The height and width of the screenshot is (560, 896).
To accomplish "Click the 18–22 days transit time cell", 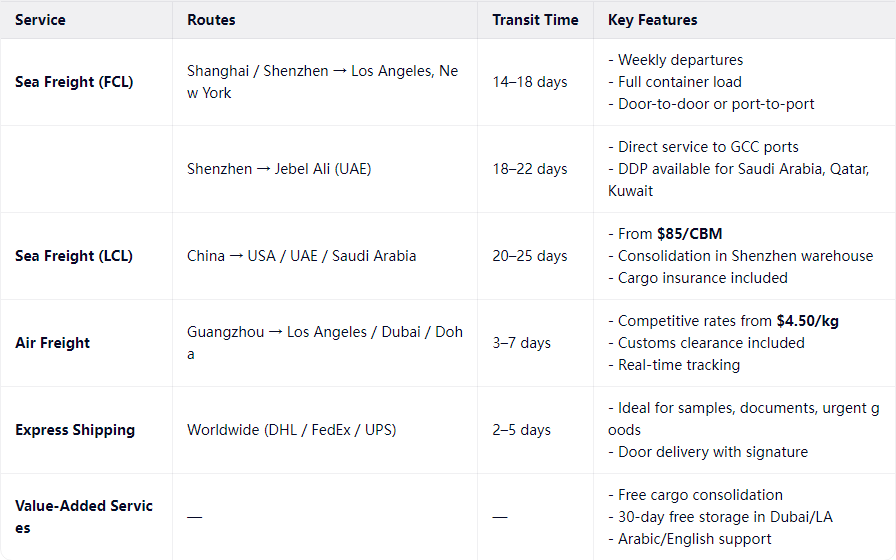I will [x=530, y=169].
